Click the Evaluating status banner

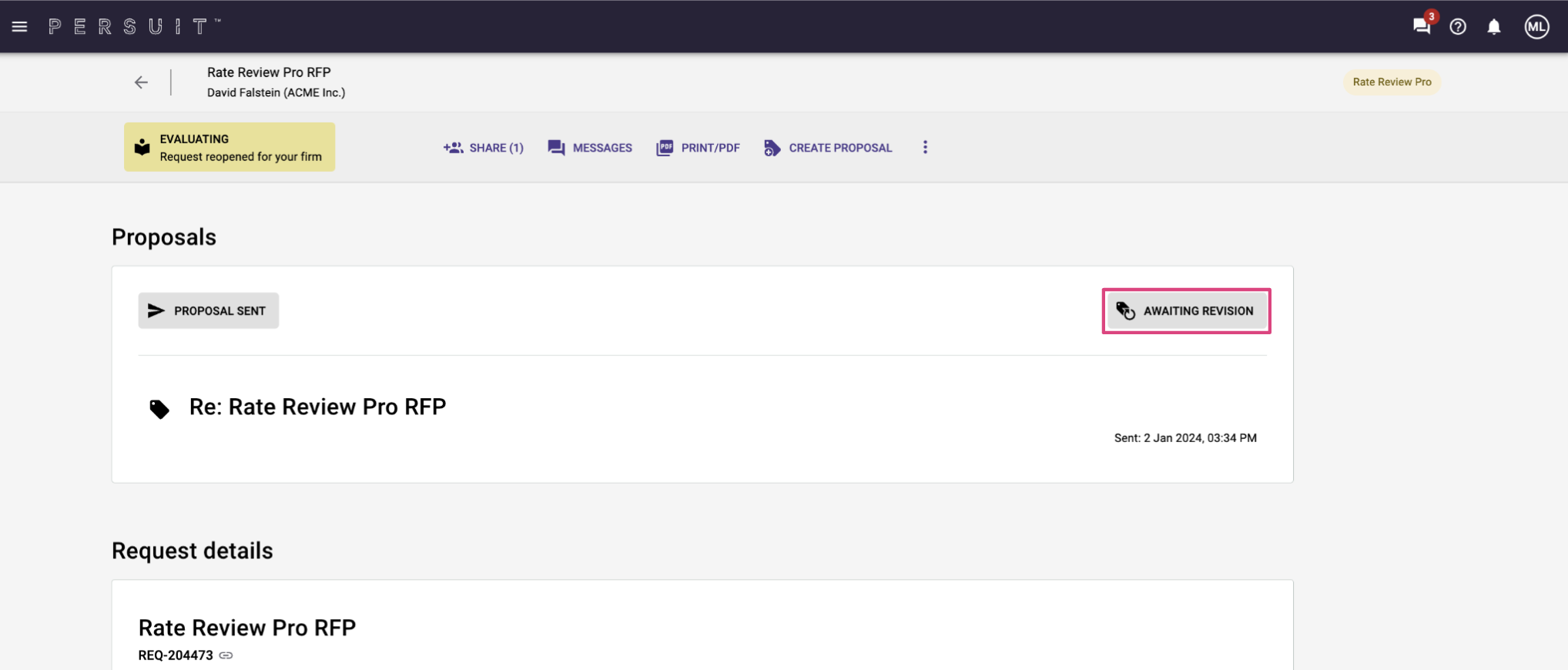pos(230,147)
